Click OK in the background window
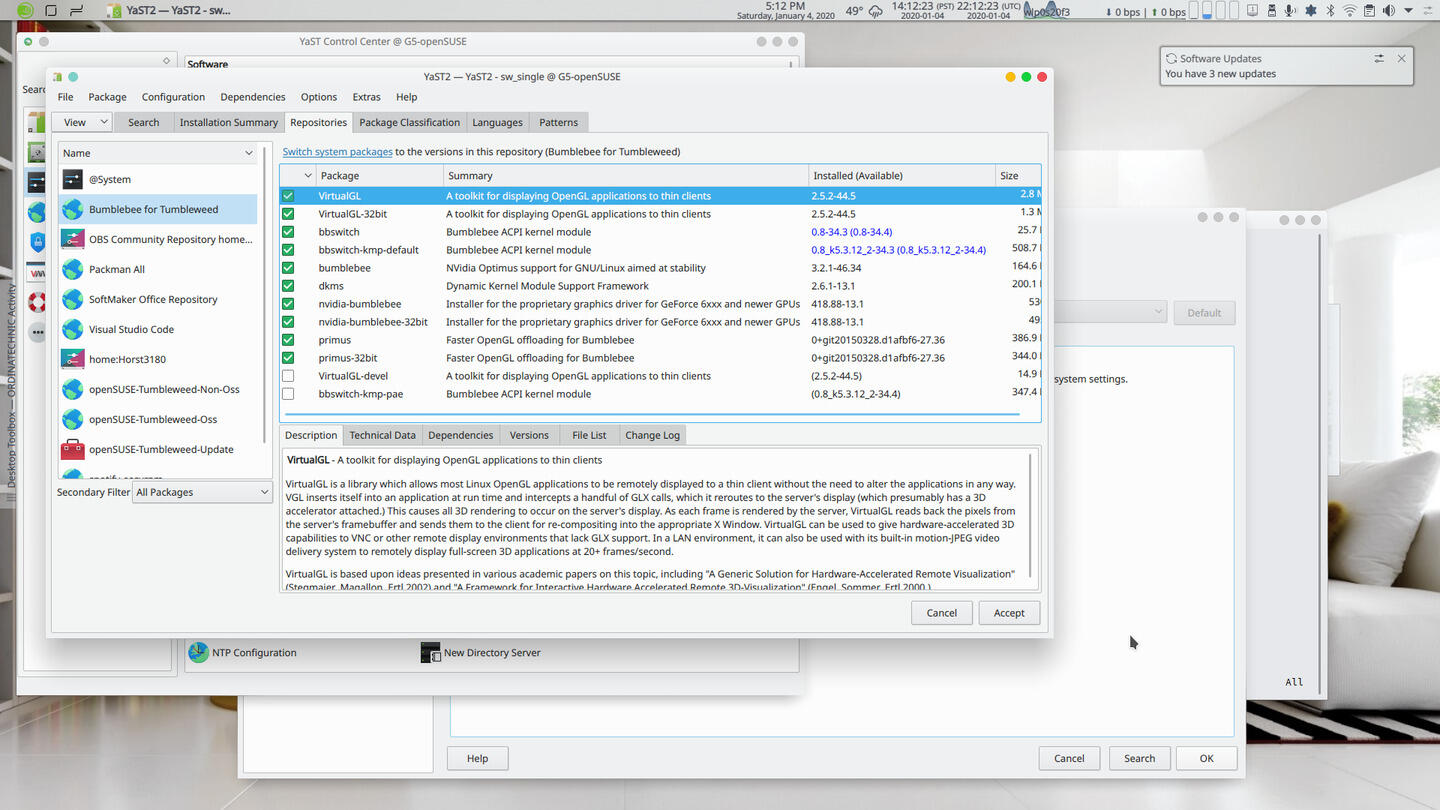The image size is (1440, 810). (1206, 758)
